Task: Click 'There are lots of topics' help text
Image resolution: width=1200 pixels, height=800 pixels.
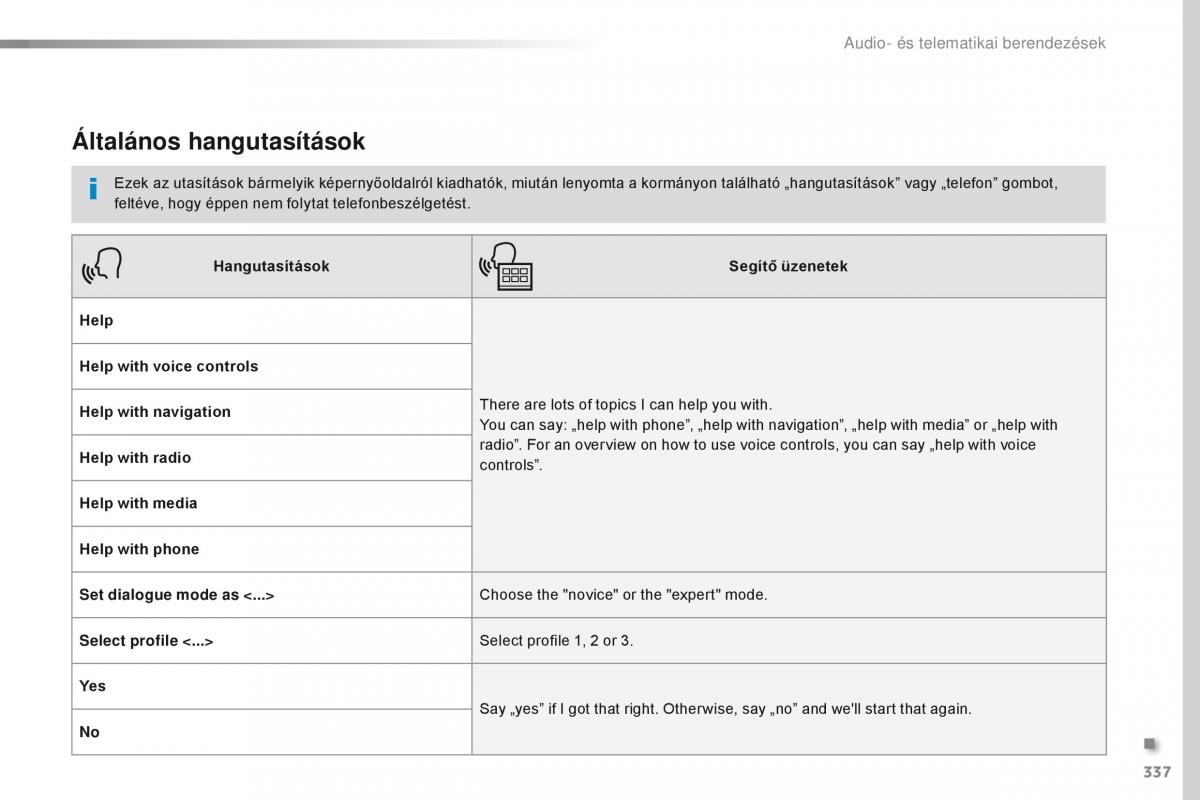Action: tap(768, 435)
